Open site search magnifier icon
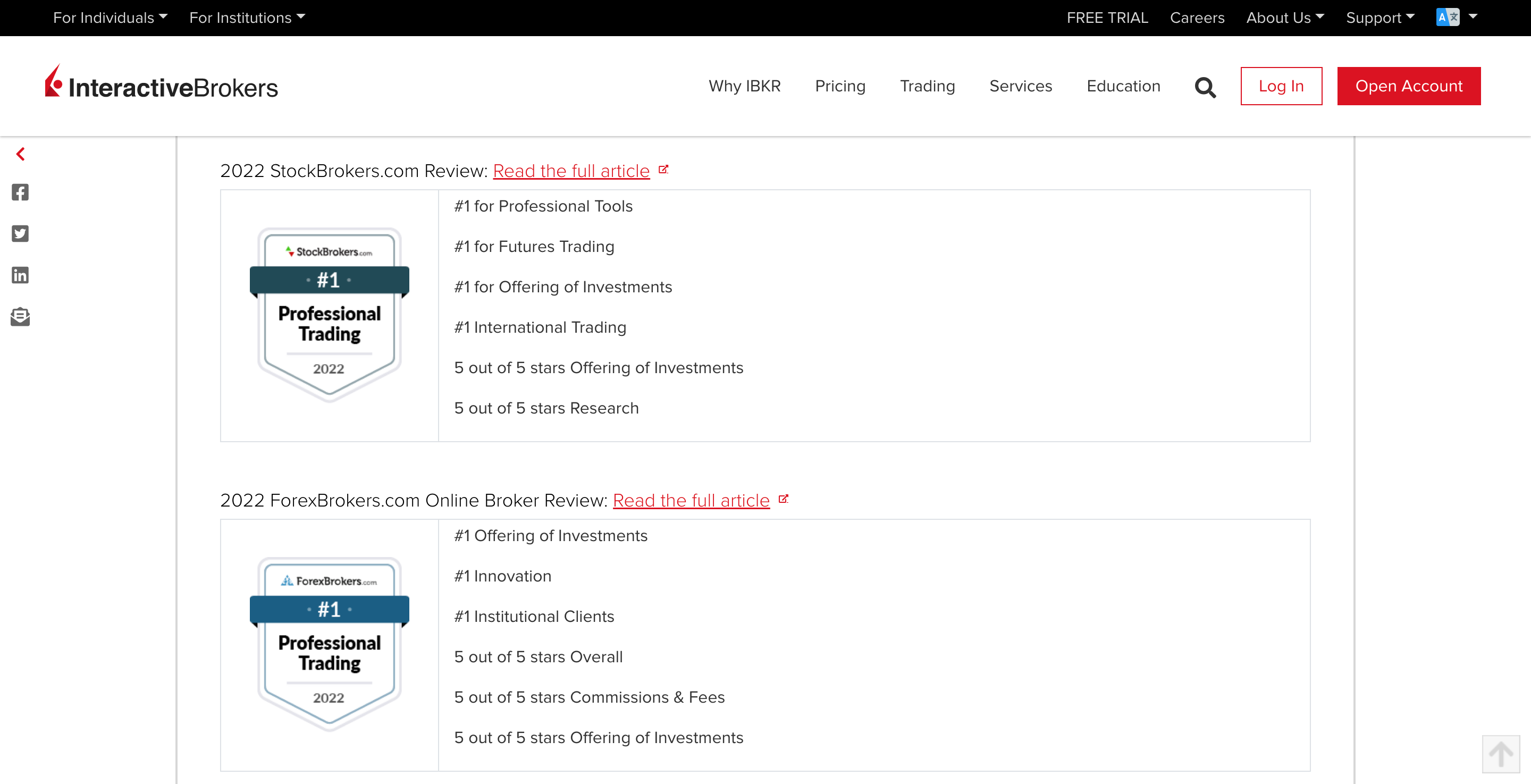This screenshot has height=784, width=1531. click(x=1205, y=87)
